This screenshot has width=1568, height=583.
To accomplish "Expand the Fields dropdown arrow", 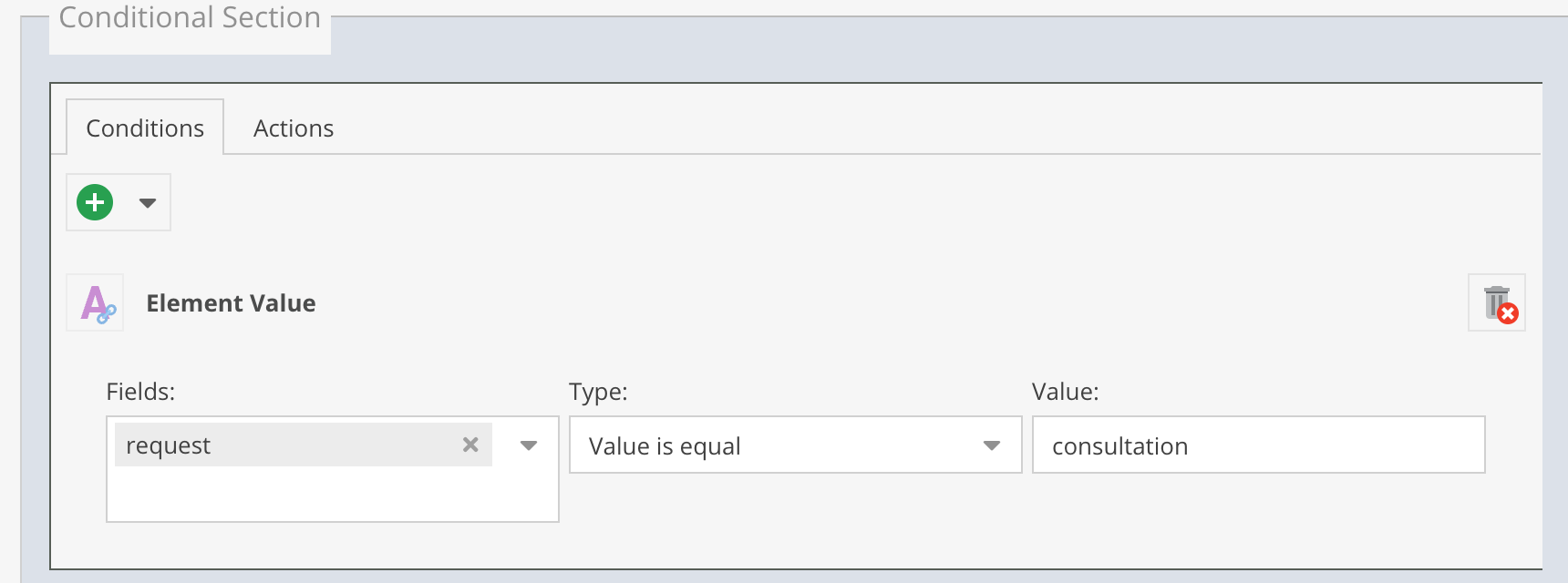I will [x=529, y=445].
